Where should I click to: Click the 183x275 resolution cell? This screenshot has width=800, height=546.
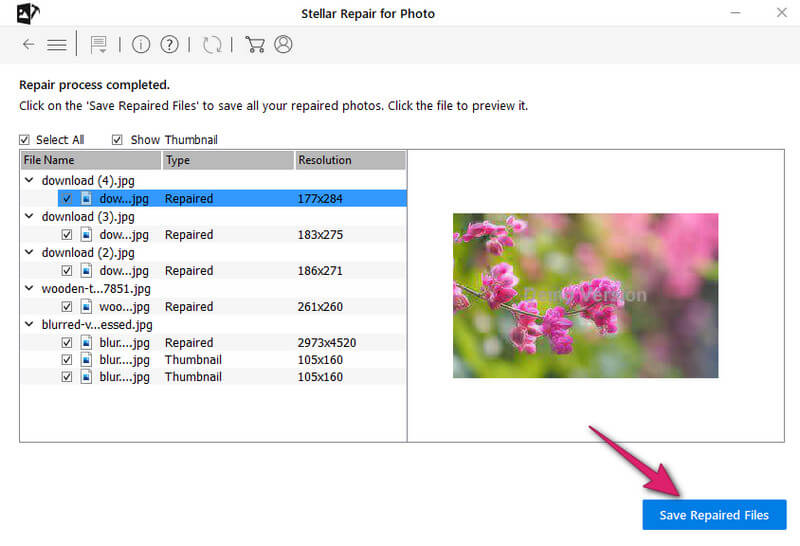pyautogui.click(x=320, y=235)
